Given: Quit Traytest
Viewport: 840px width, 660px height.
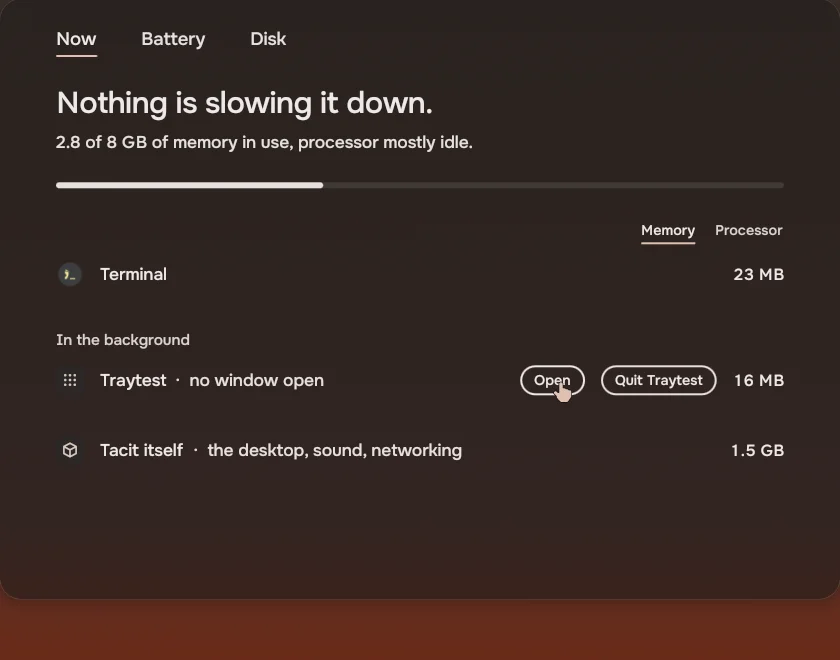Looking at the screenshot, I should tap(658, 380).
